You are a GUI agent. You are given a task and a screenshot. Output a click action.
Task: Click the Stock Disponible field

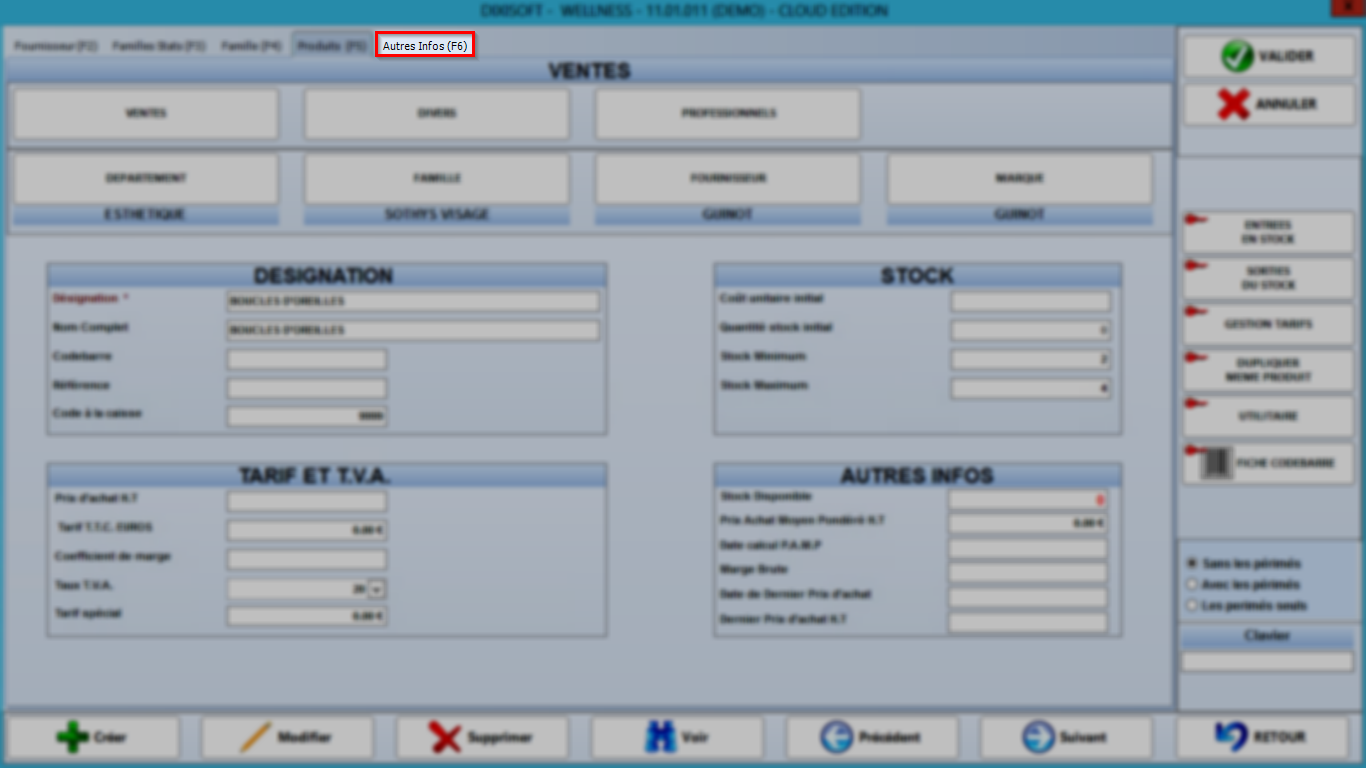click(x=1028, y=499)
